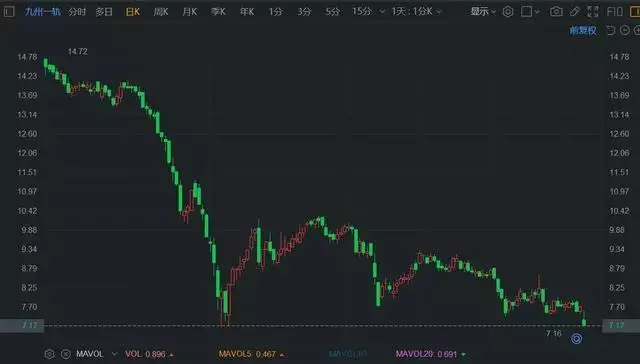Switch to the 15分 fifteen-minute chart
This screenshot has width=640, height=364.
coord(362,11)
